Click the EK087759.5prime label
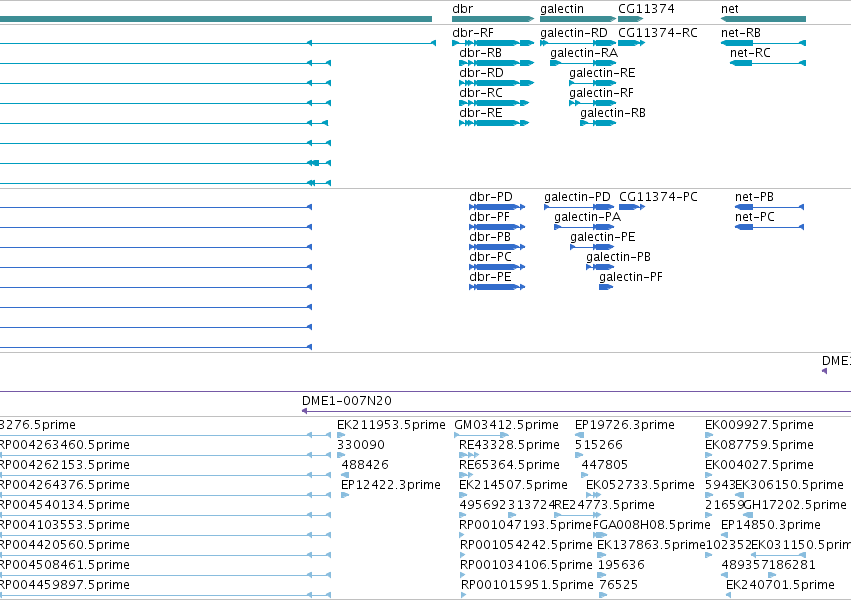Image resolution: width=851 pixels, height=600 pixels. click(x=759, y=445)
